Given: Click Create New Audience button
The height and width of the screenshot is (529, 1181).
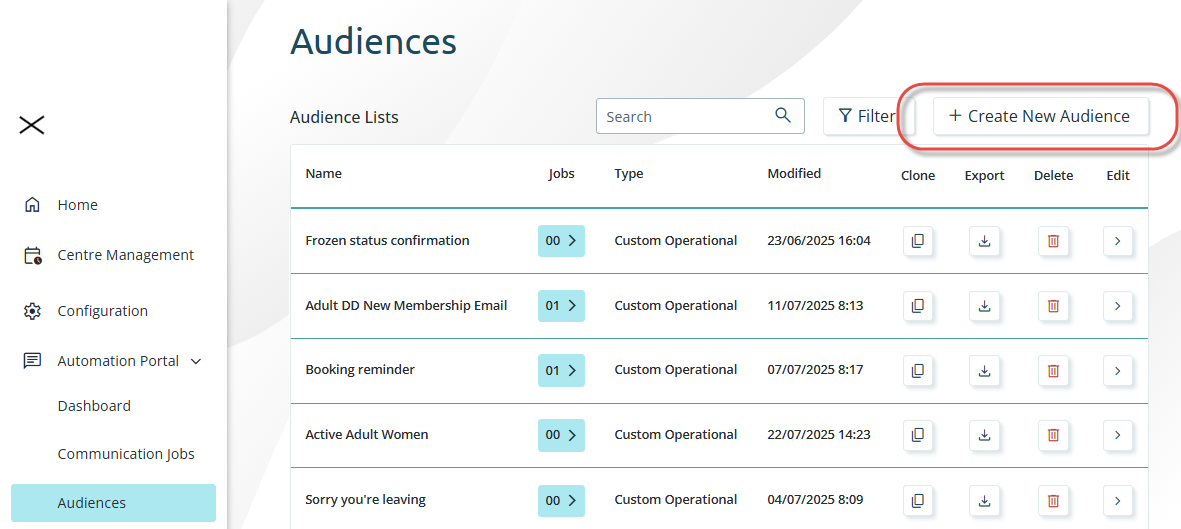Looking at the screenshot, I should [1041, 117].
